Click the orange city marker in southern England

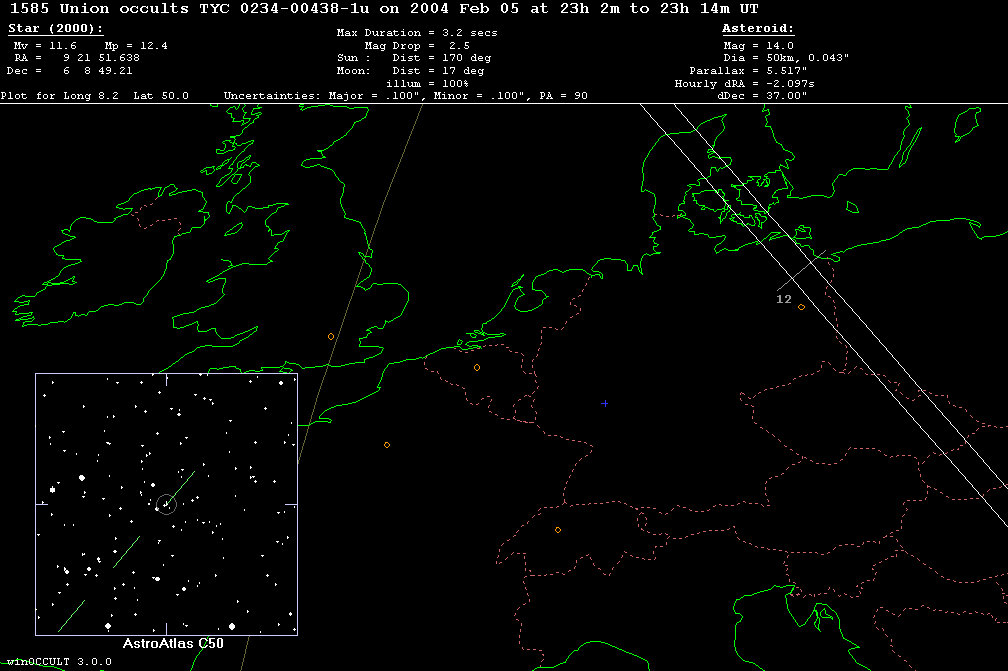(x=331, y=336)
